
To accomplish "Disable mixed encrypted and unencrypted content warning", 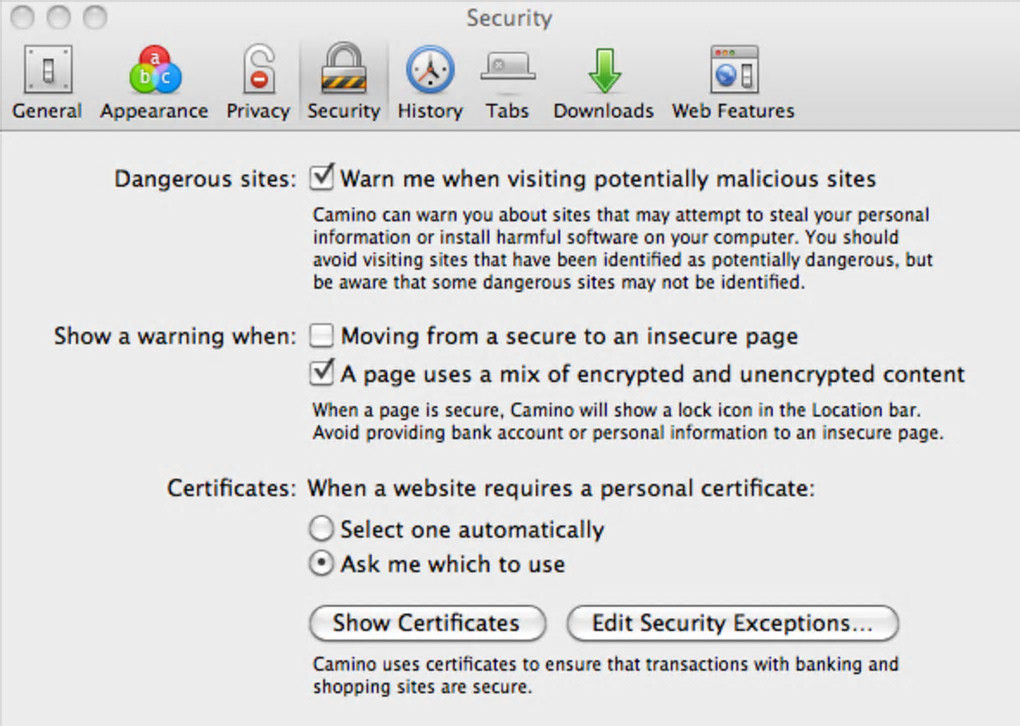I will [322, 374].
